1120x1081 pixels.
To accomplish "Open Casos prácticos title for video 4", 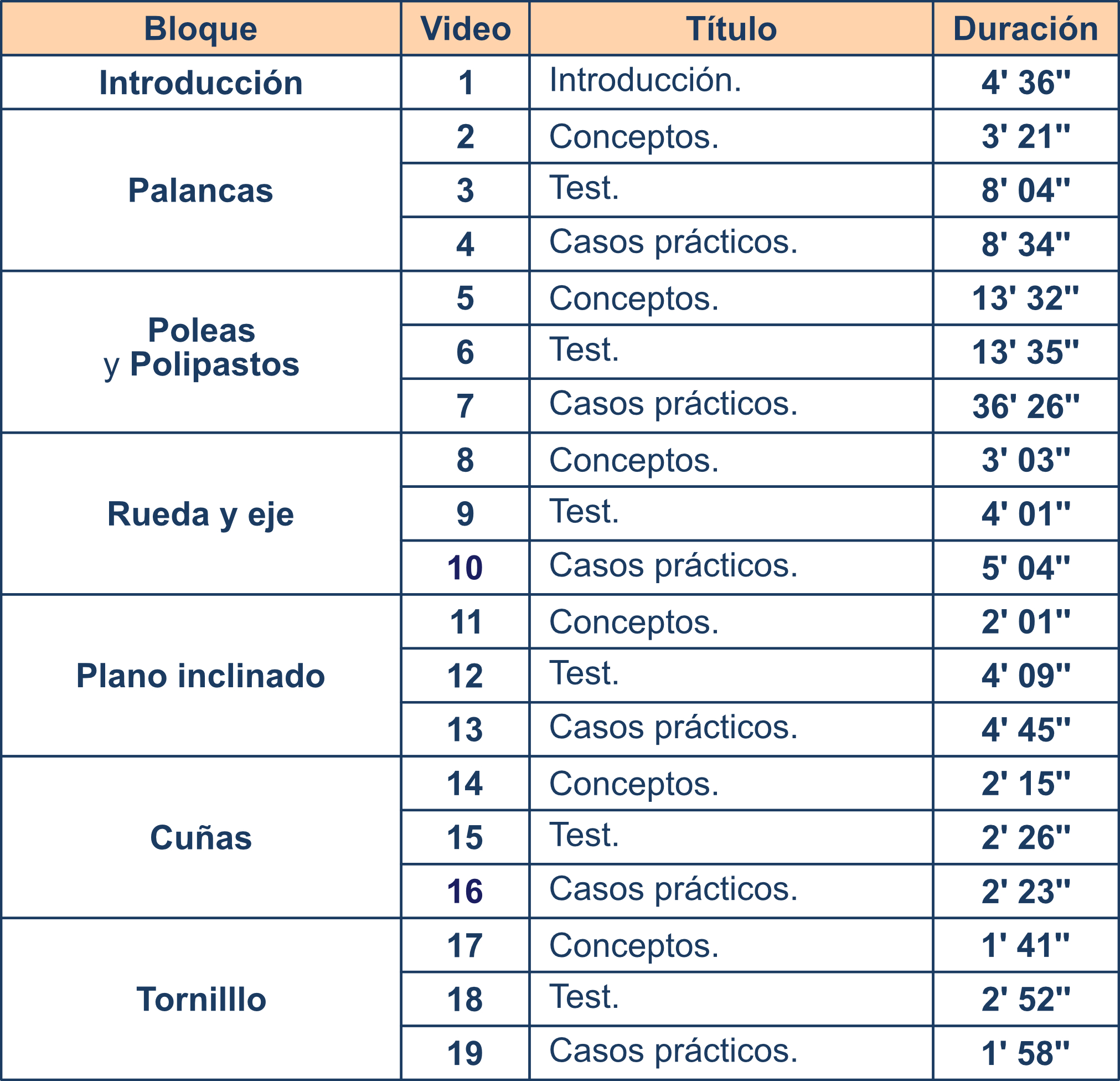I will click(x=673, y=242).
